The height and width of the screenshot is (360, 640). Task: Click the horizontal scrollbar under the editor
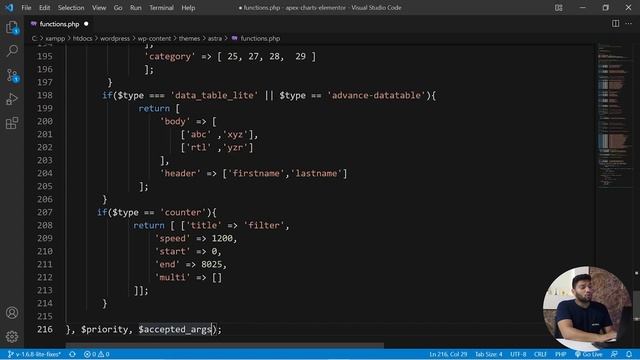[224, 345]
